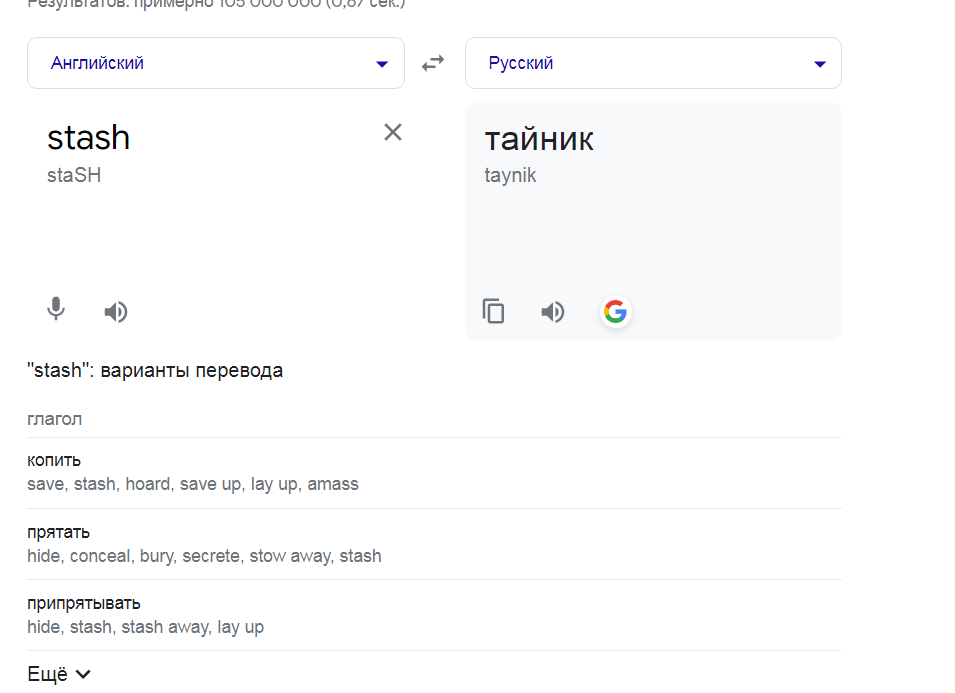Click the transliteration "taynik"
Image resolution: width=955 pixels, height=693 pixels.
tap(510, 175)
